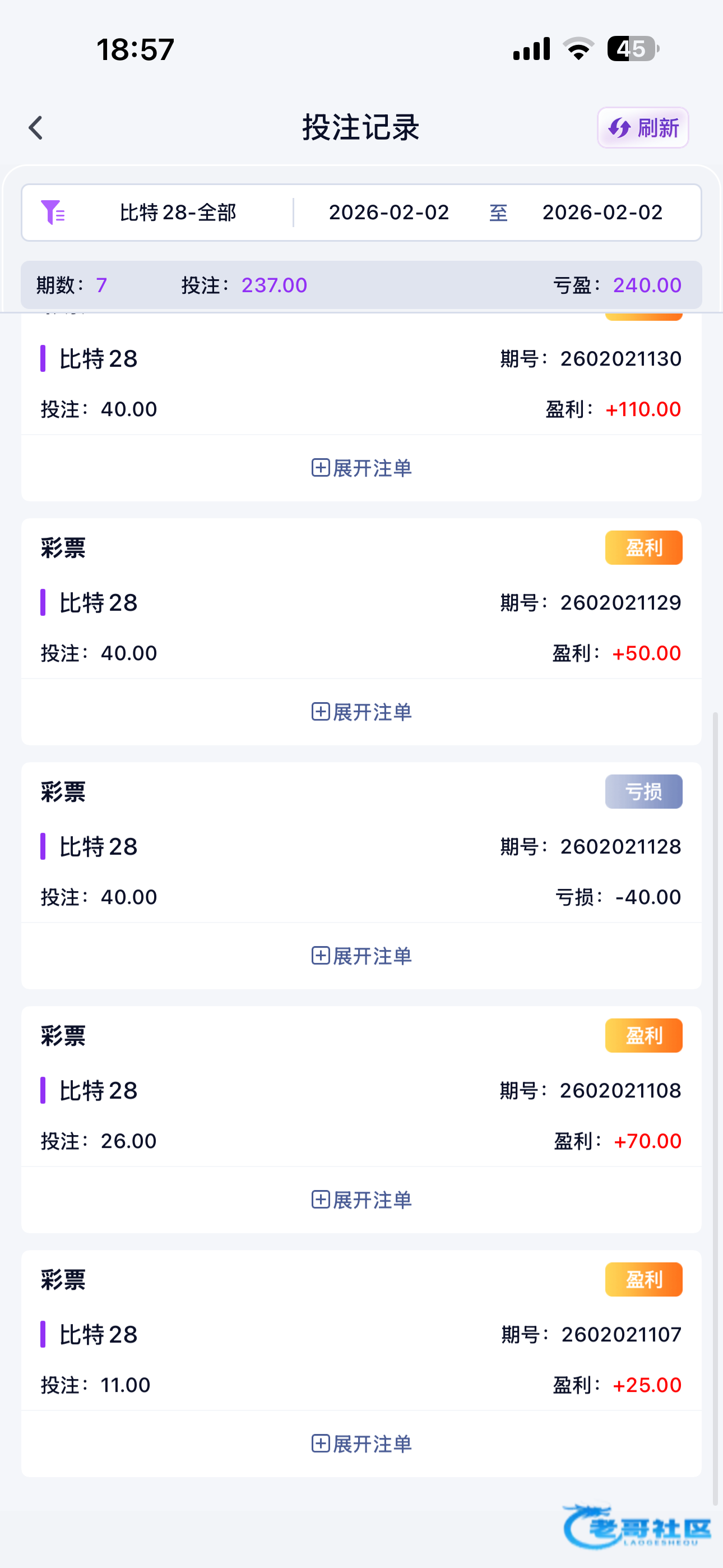Image resolution: width=723 pixels, height=1568 pixels.
Task: Tap the back arrow icon
Action: (36, 128)
